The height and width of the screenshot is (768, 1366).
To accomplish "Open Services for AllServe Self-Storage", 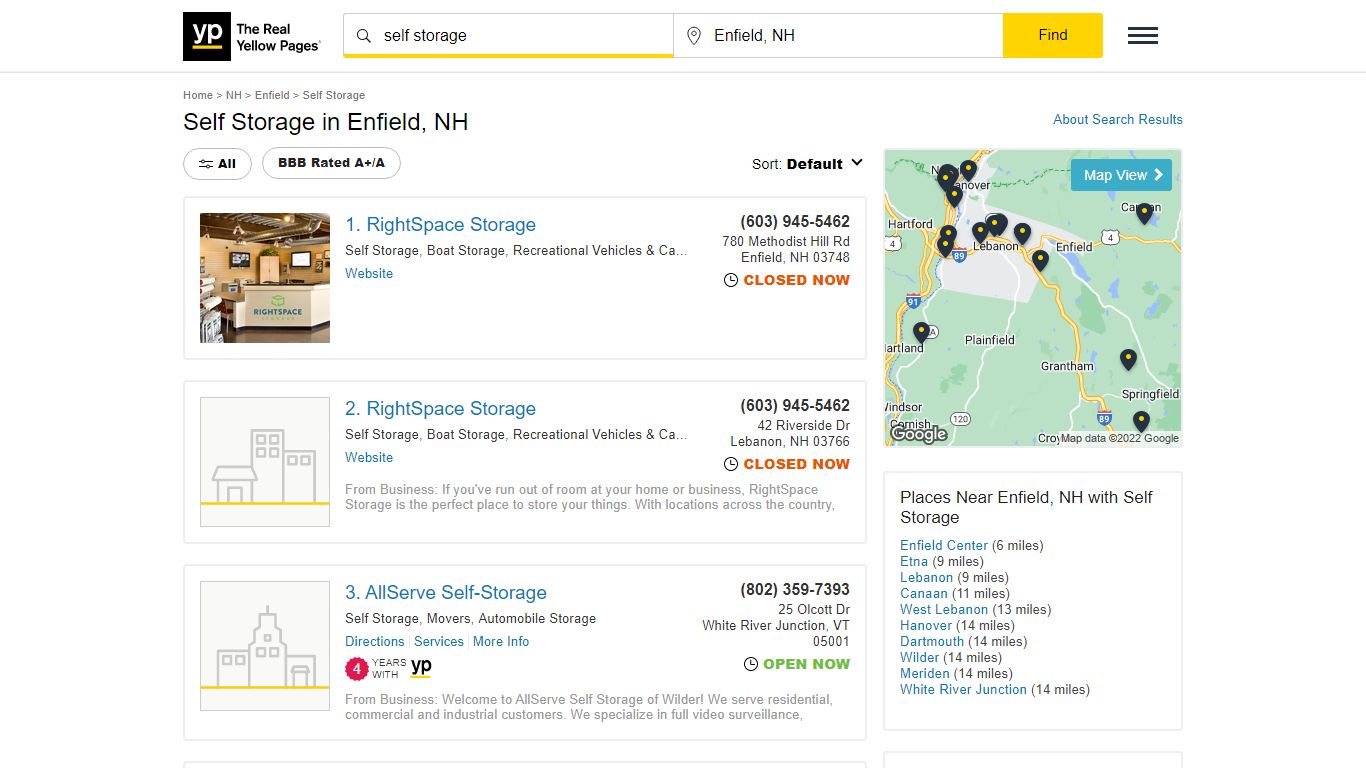I will click(x=439, y=641).
